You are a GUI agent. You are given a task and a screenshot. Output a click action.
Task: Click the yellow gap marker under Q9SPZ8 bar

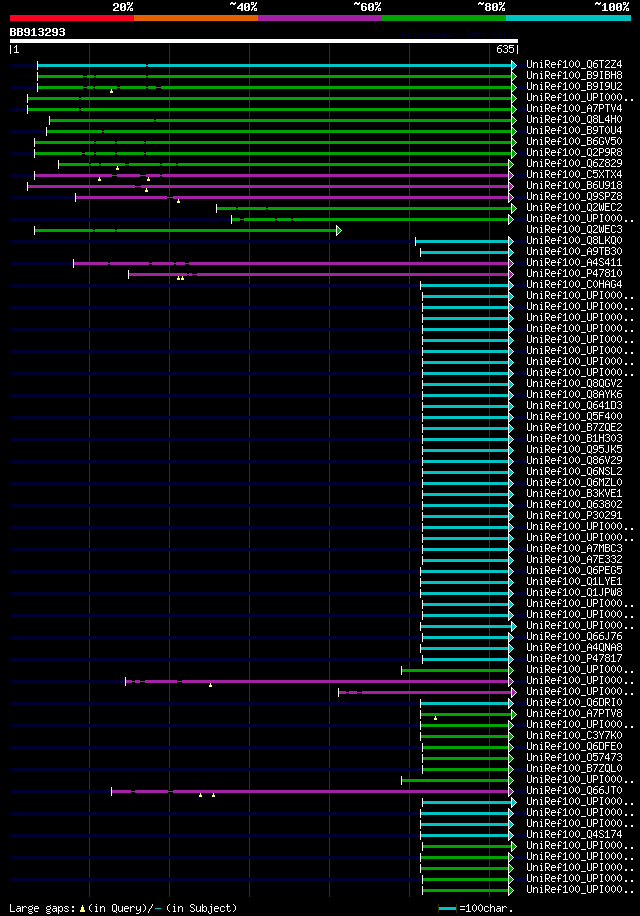point(179,201)
